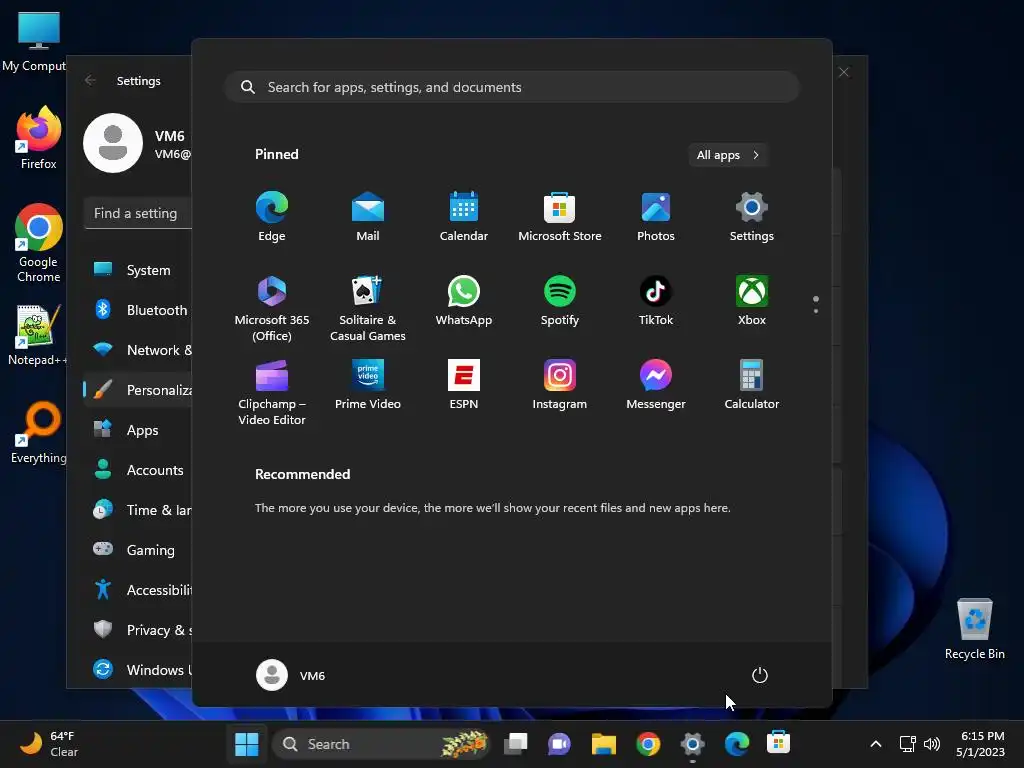Close the Settings window
1024x768 pixels.
[x=844, y=72]
